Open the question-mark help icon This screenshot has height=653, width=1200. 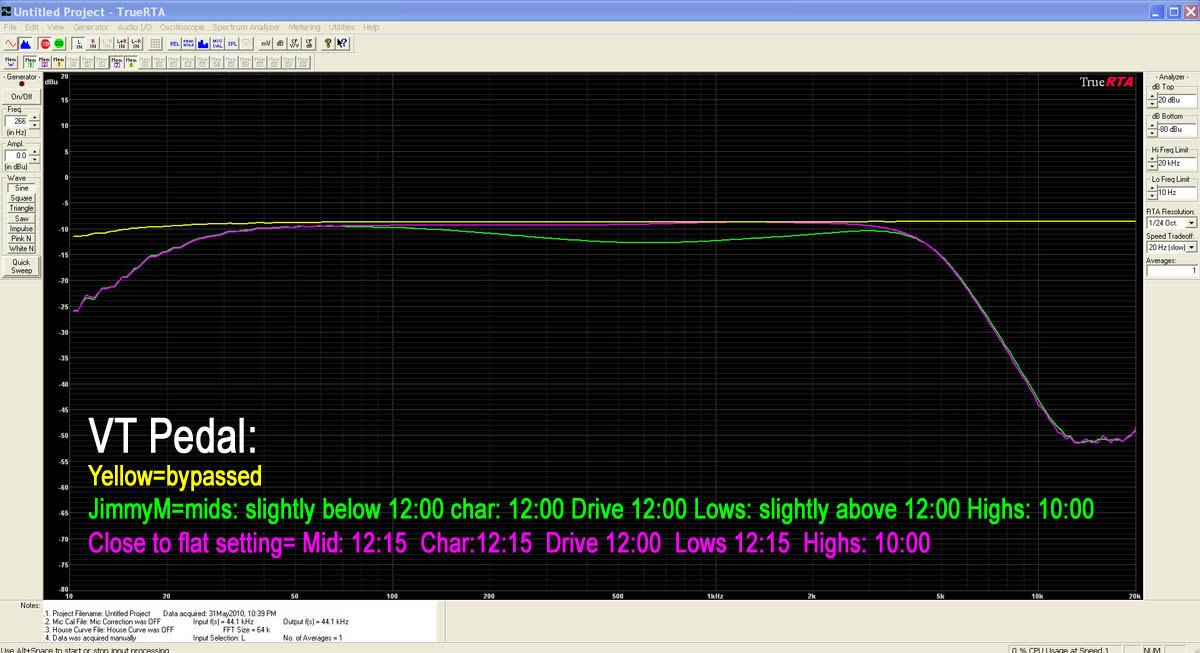point(328,44)
